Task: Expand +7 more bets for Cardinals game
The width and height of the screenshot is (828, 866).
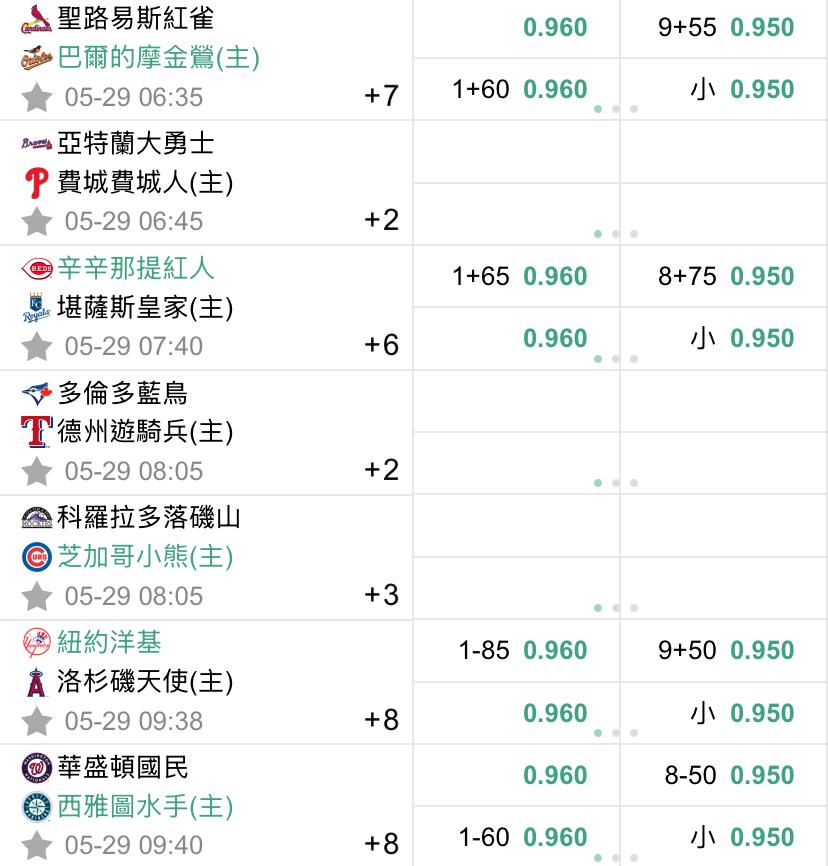Action: click(x=381, y=96)
